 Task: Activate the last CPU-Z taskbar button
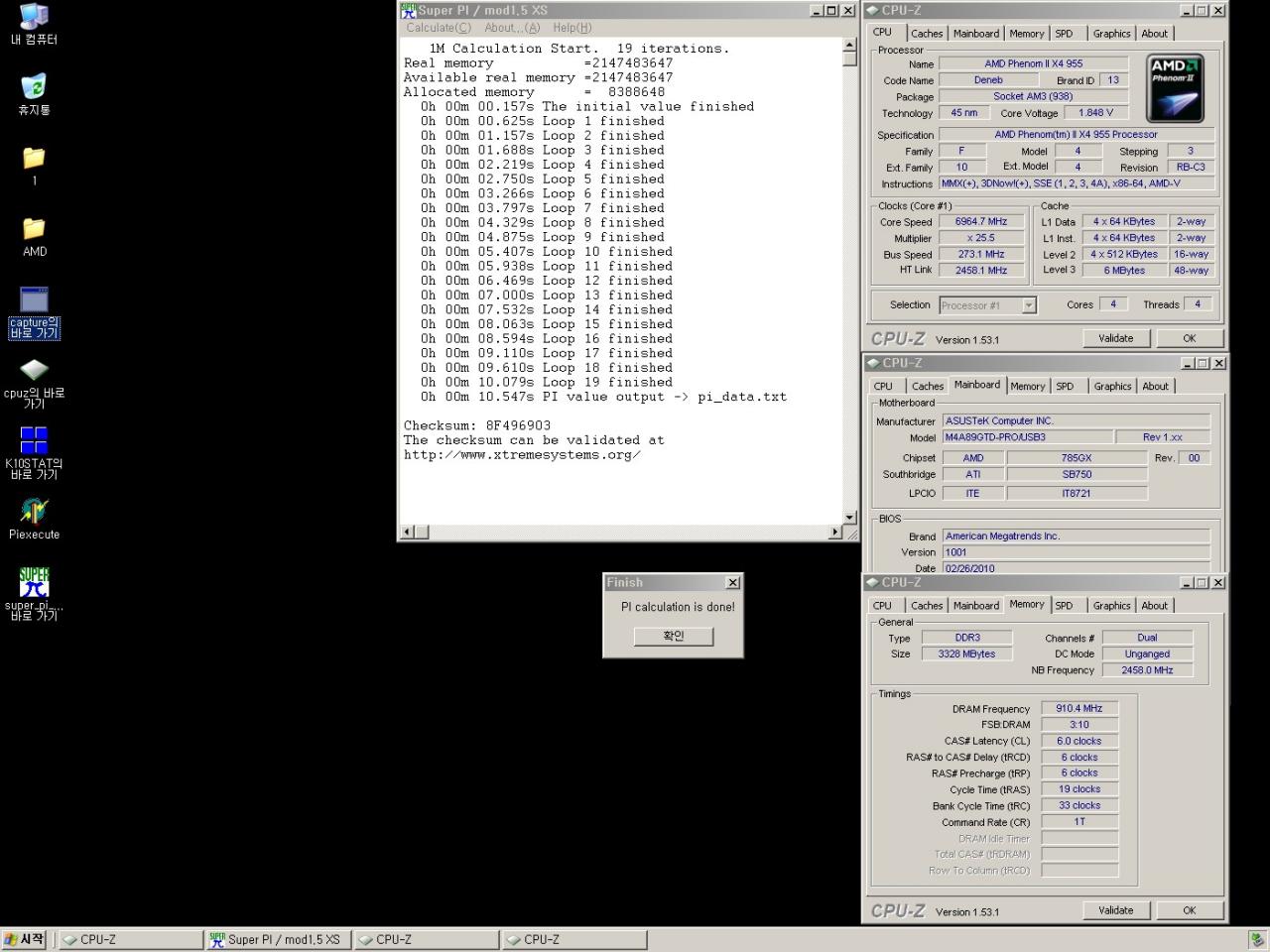tap(574, 939)
